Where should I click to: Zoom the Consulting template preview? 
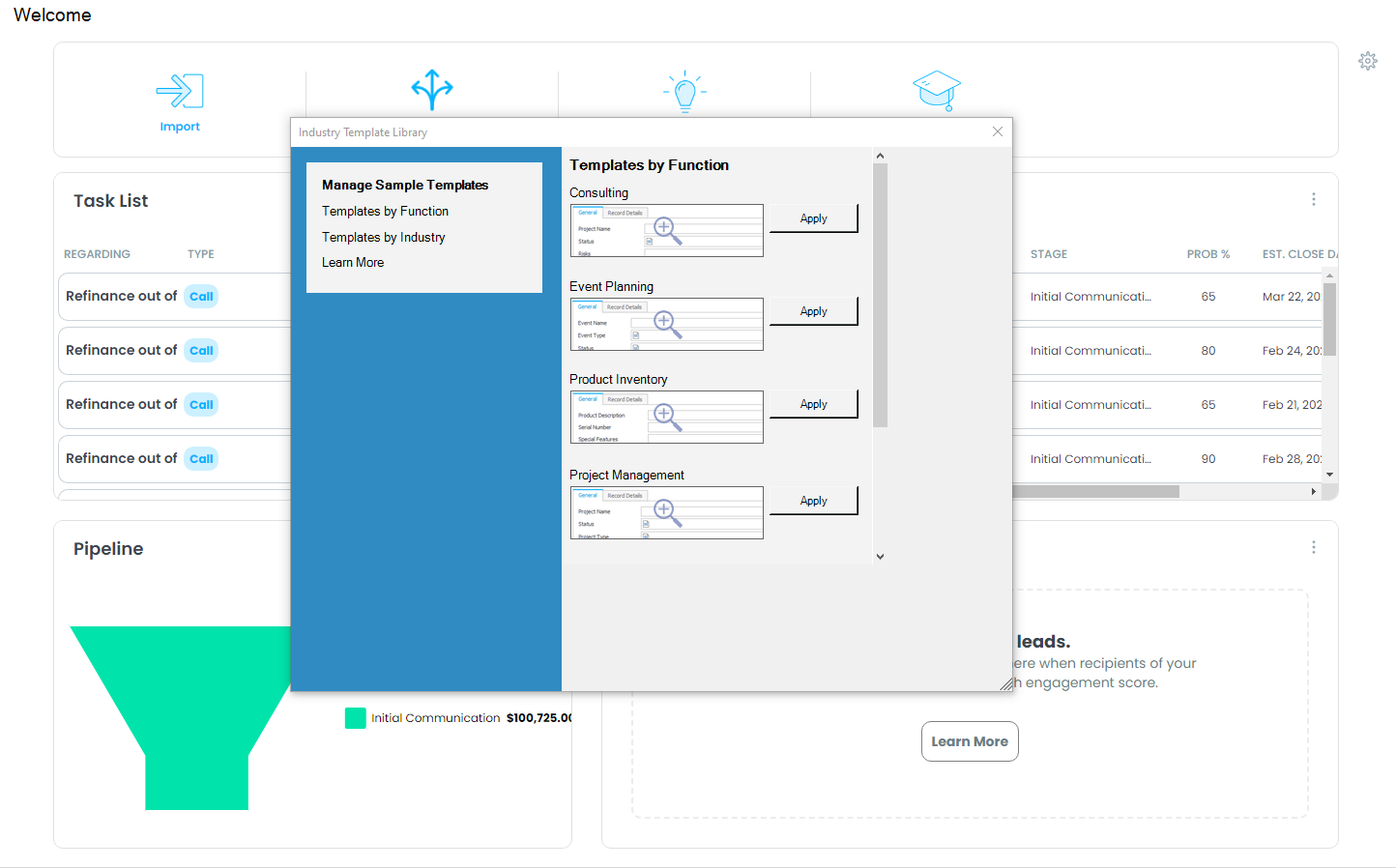point(667,230)
